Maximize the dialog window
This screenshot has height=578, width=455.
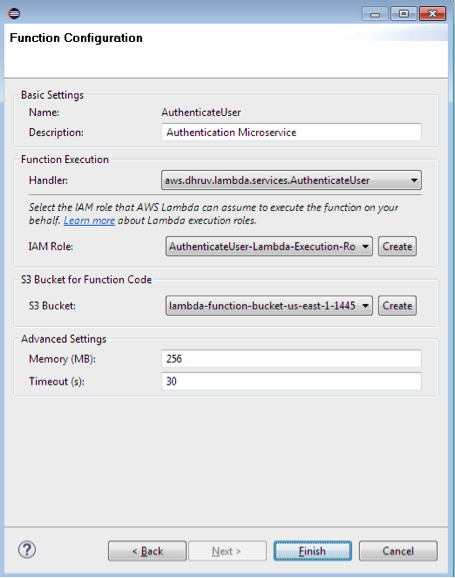click(x=403, y=14)
